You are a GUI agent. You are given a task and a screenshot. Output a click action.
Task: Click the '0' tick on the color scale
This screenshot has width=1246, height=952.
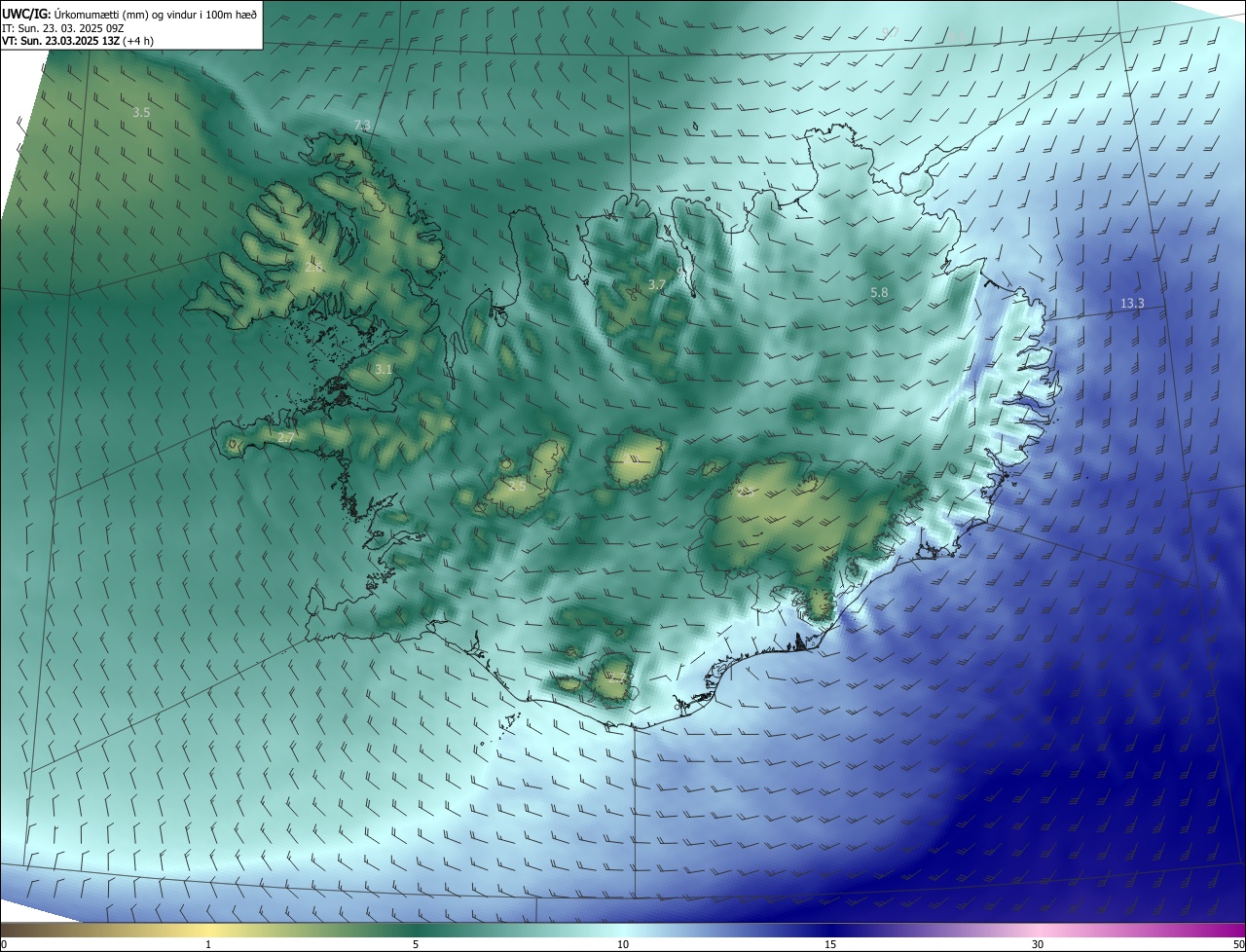pyautogui.click(x=4, y=944)
